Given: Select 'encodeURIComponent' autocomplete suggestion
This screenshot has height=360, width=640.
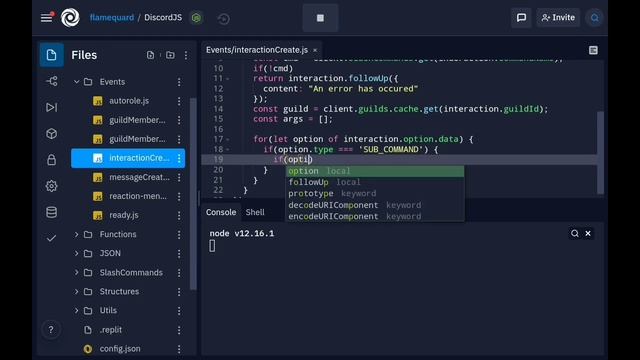Looking at the screenshot, I should (375, 216).
